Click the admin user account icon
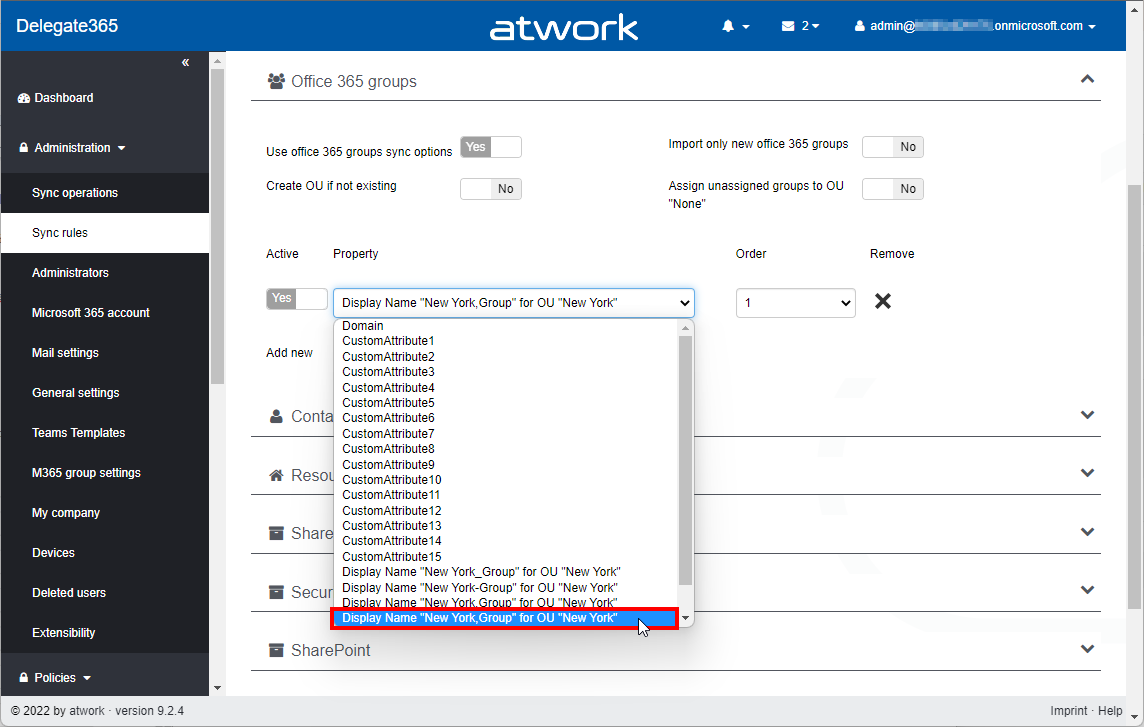This screenshot has width=1144, height=727. coord(859,26)
